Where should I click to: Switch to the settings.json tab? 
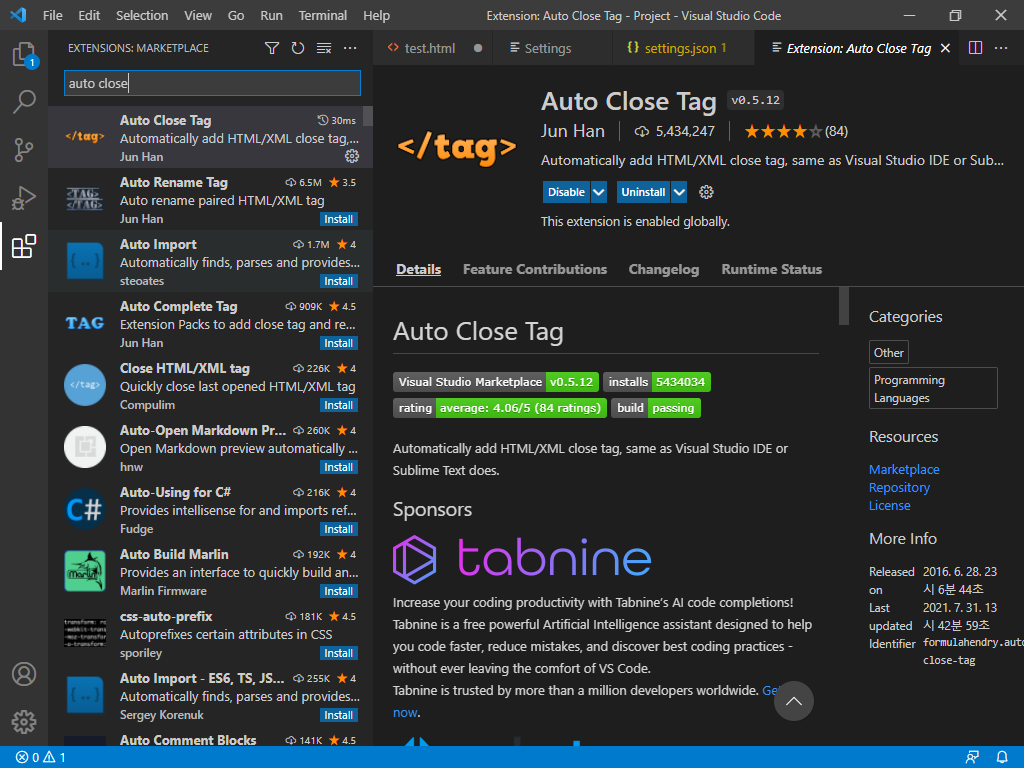click(x=683, y=48)
